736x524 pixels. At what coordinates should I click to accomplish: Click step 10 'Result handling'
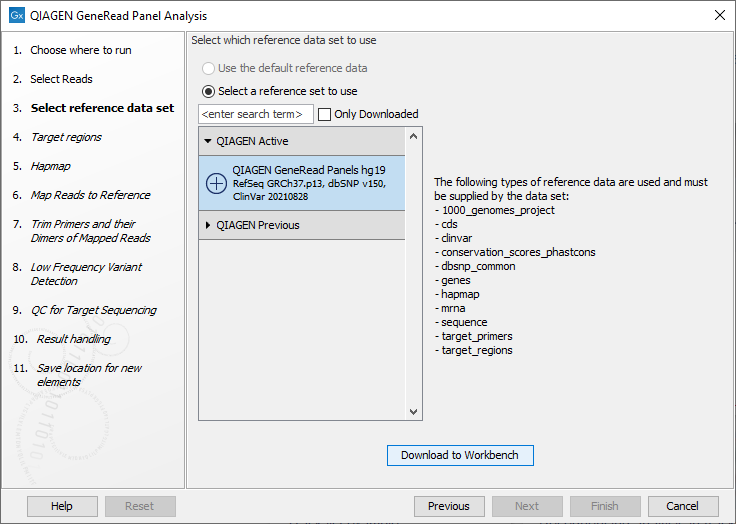74,339
